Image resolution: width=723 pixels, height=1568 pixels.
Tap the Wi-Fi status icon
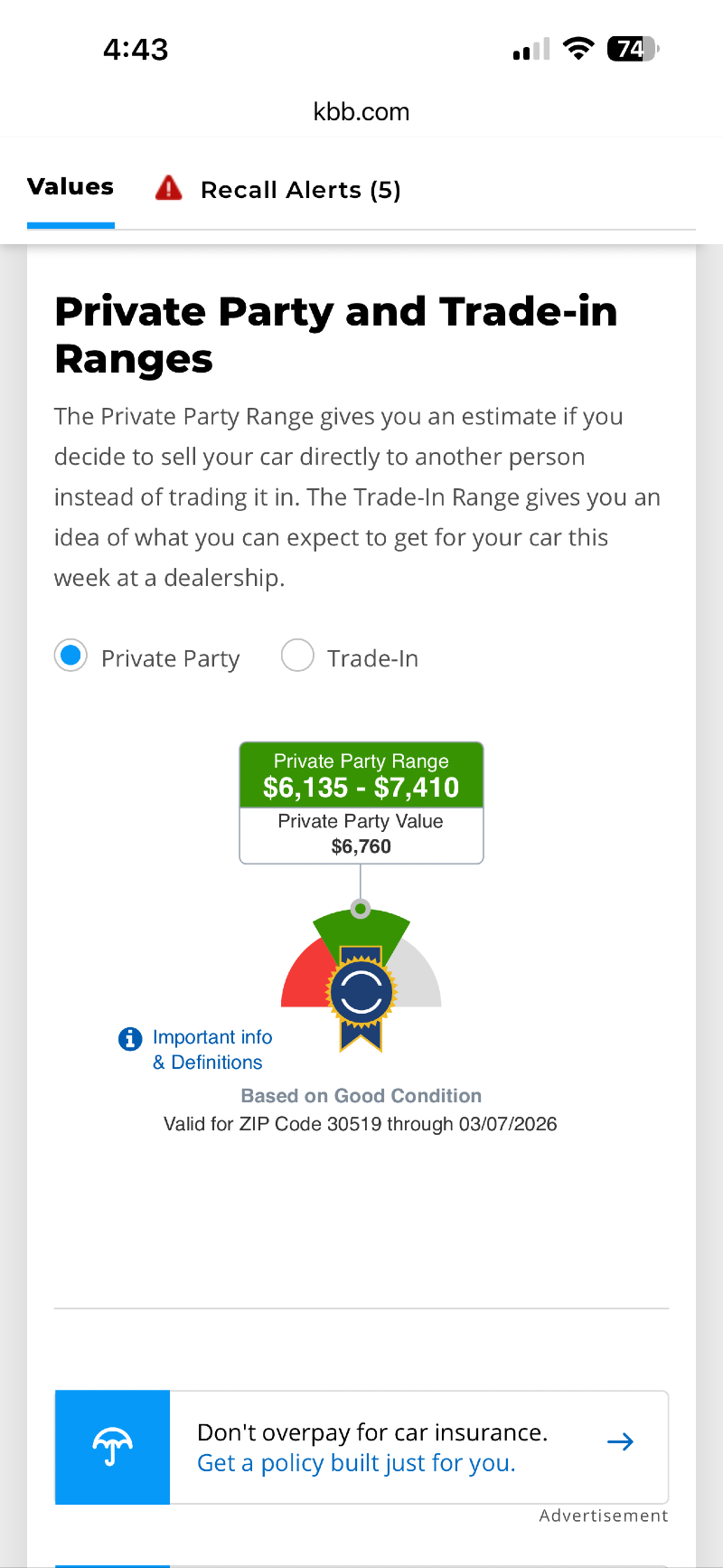pos(577,49)
